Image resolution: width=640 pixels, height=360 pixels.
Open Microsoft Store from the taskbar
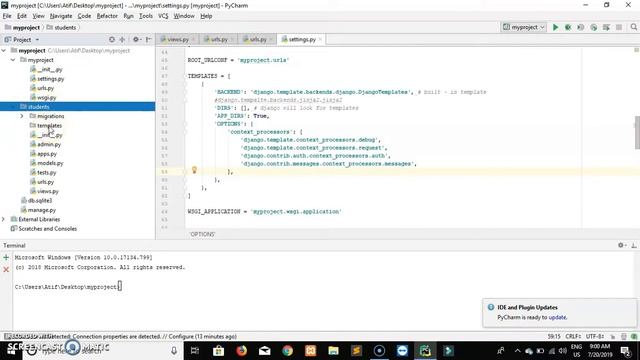tap(219, 351)
